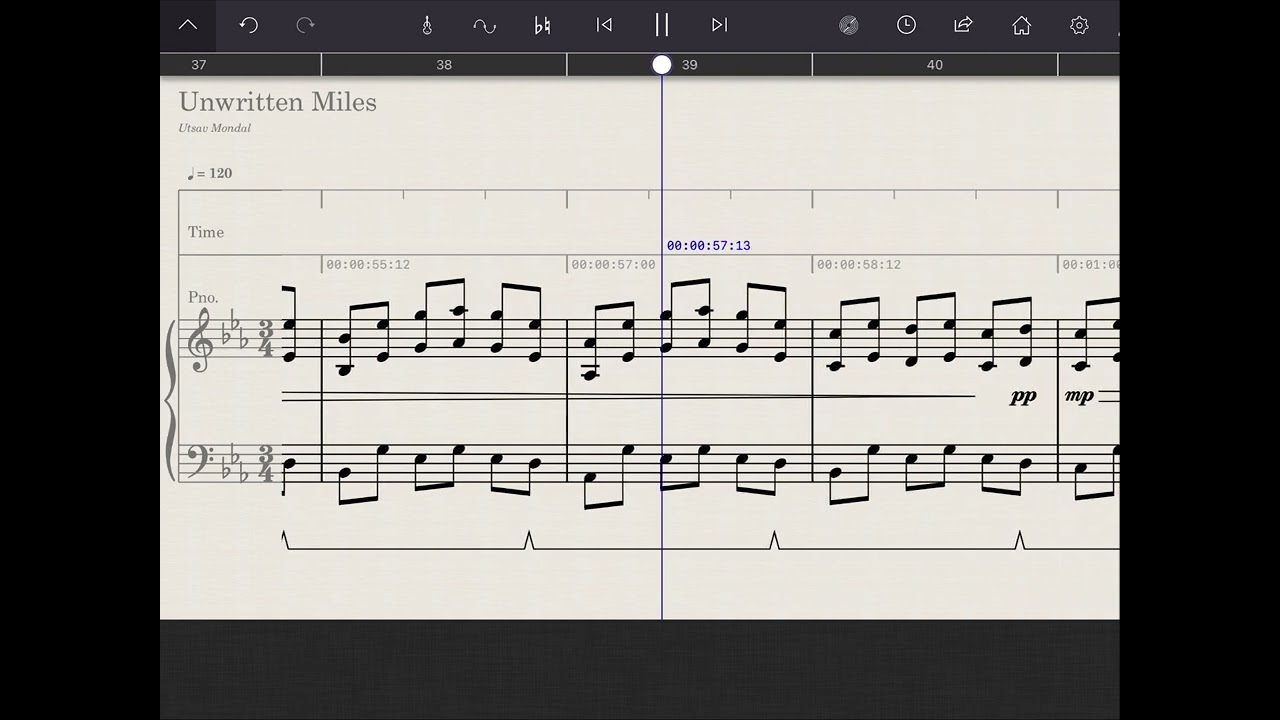Redo the last undone edit
1280x720 pixels.
306,26
